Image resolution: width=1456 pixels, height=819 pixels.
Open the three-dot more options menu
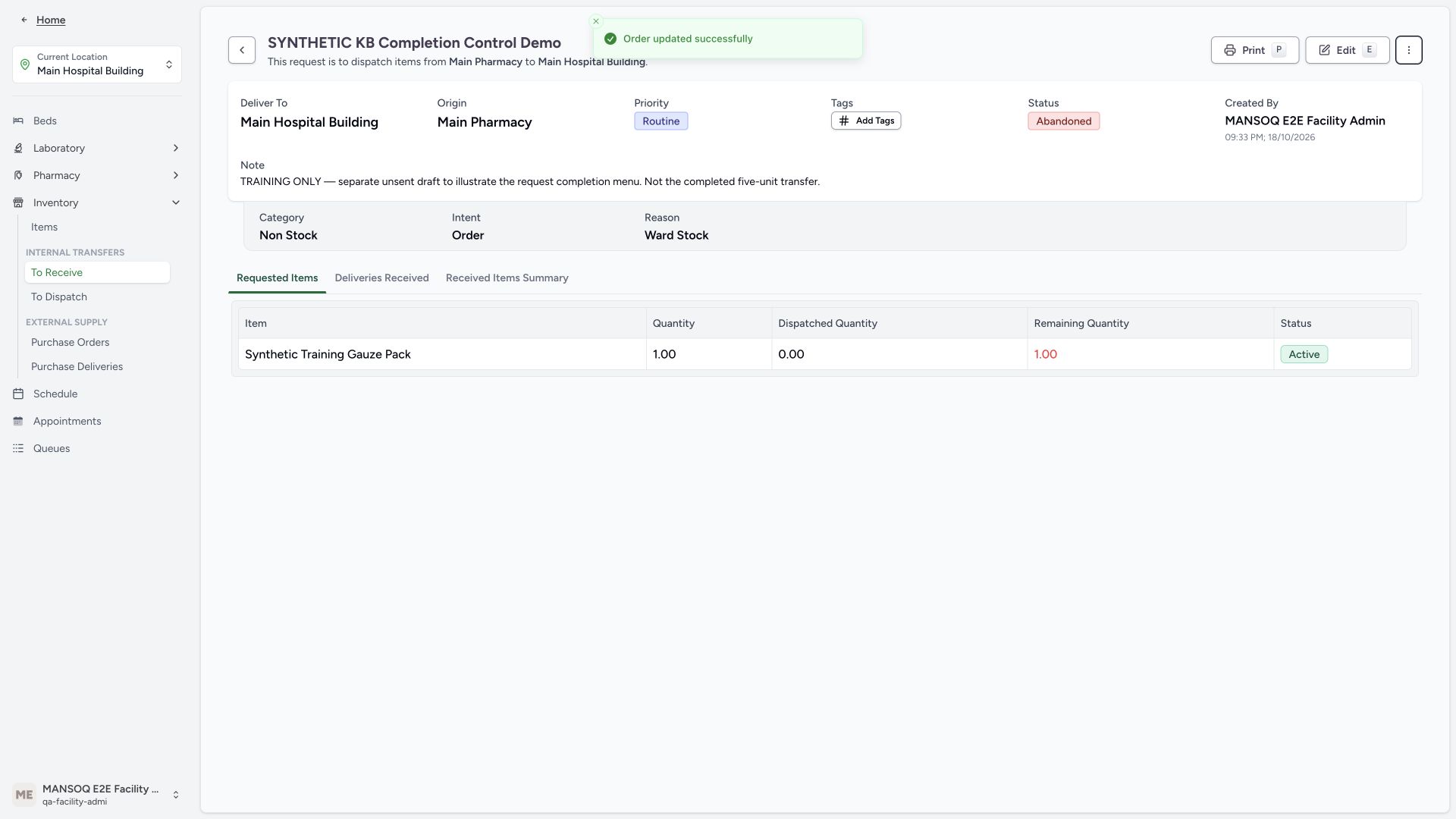tap(1408, 50)
